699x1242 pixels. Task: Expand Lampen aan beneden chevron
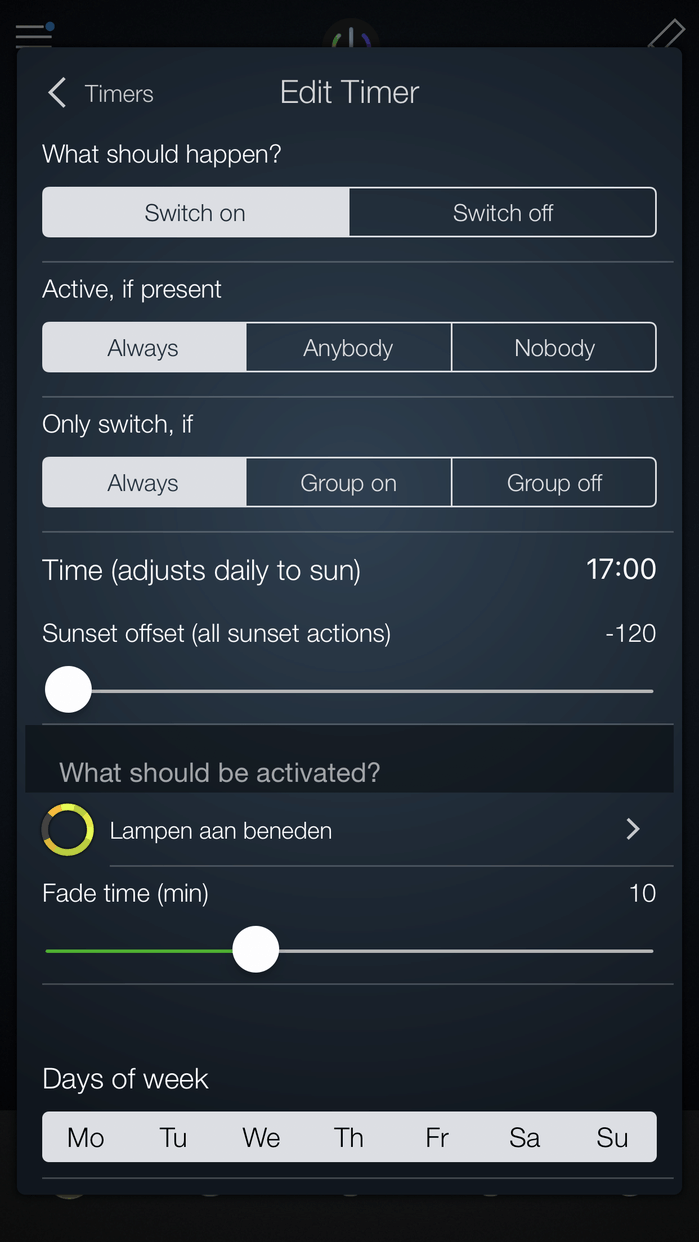pos(632,829)
